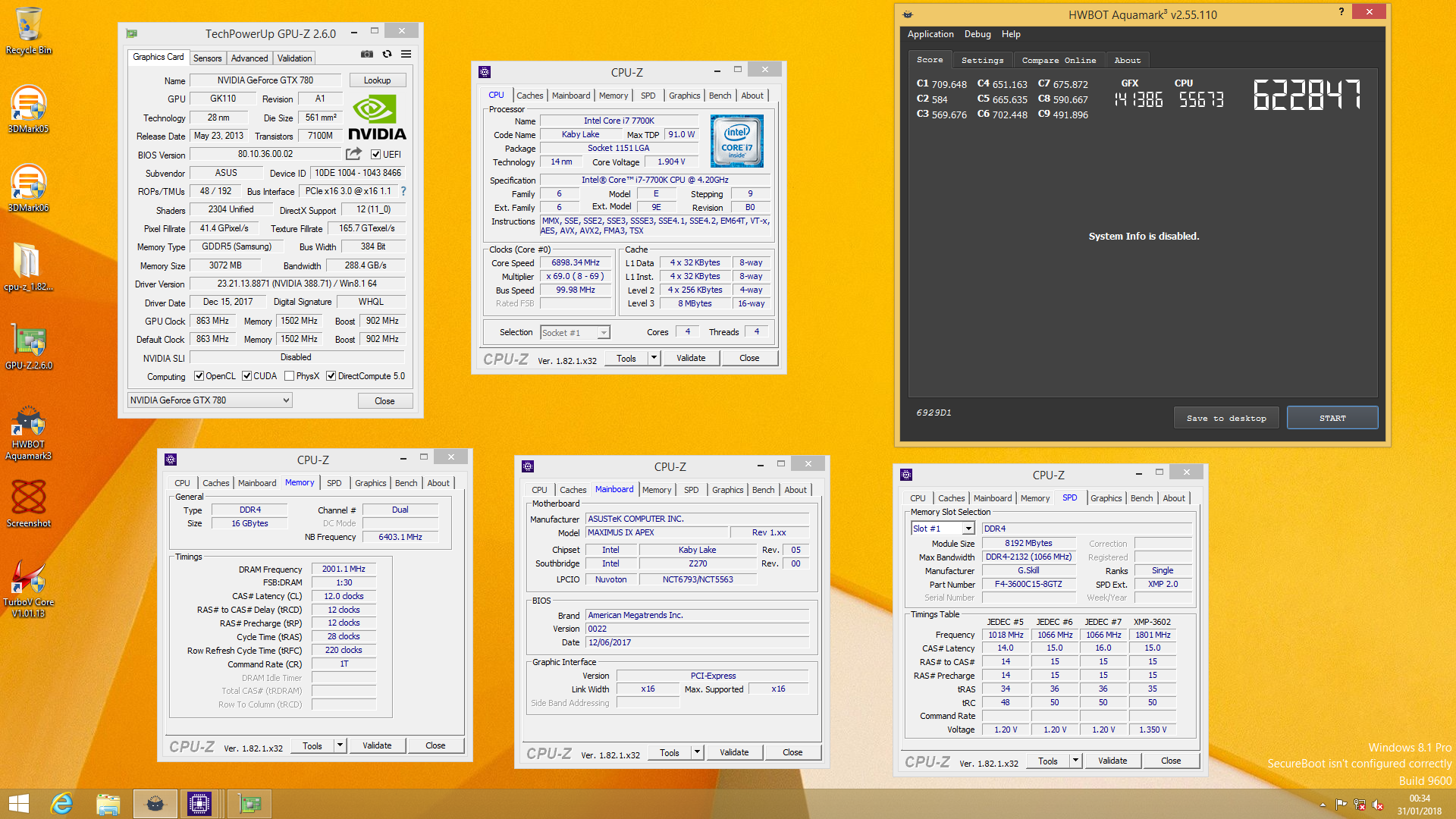Open Internet Explorer from the taskbar
Screen dimensions: 1456x819
[x=61, y=804]
